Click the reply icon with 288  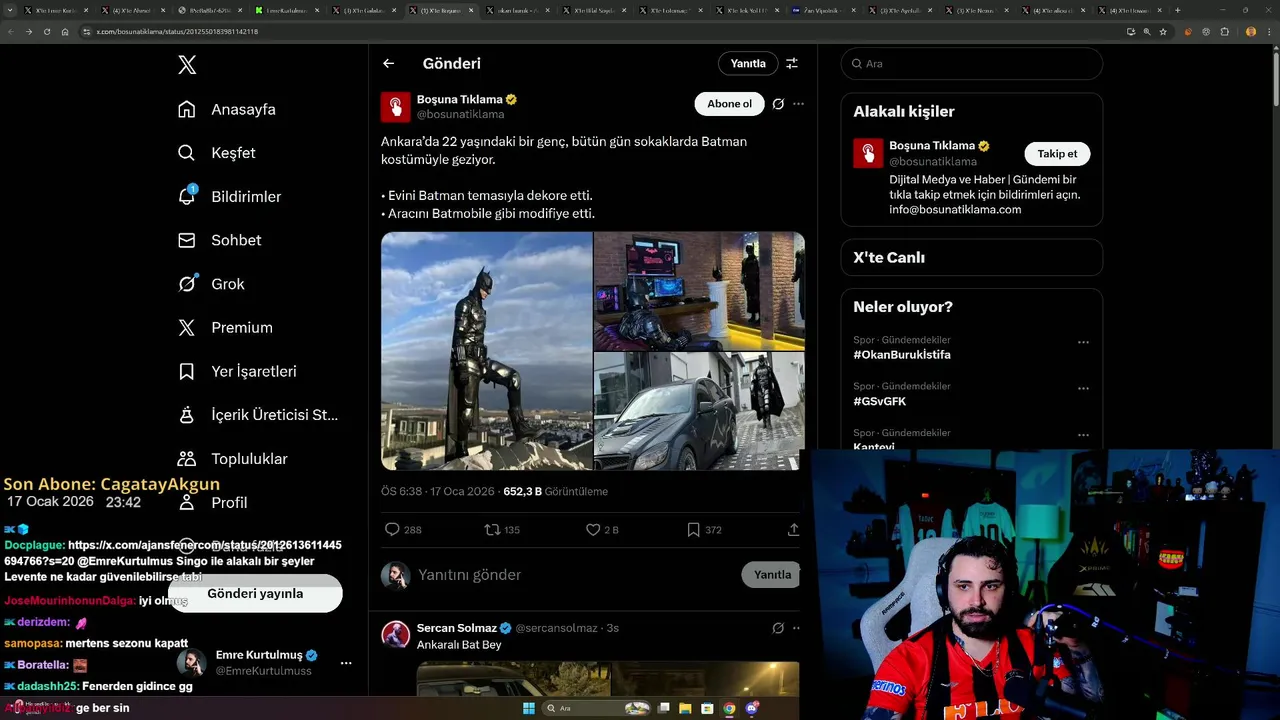tap(393, 530)
